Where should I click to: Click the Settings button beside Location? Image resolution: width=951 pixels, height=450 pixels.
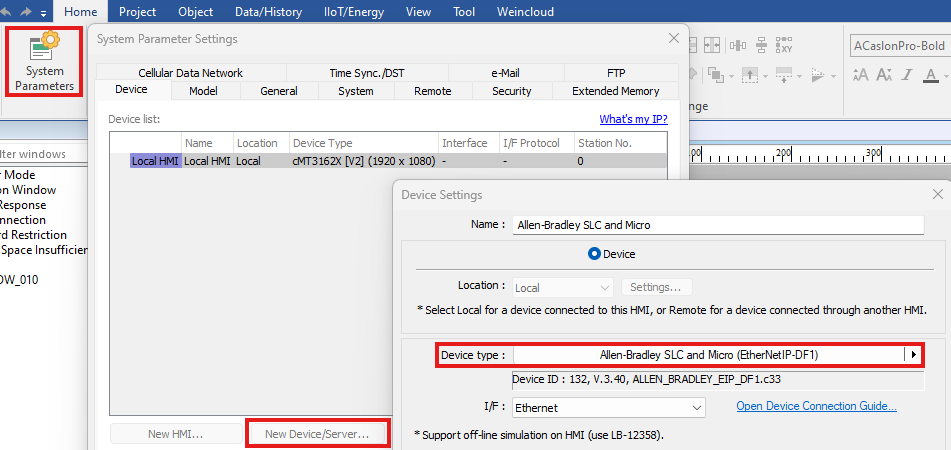tap(656, 287)
